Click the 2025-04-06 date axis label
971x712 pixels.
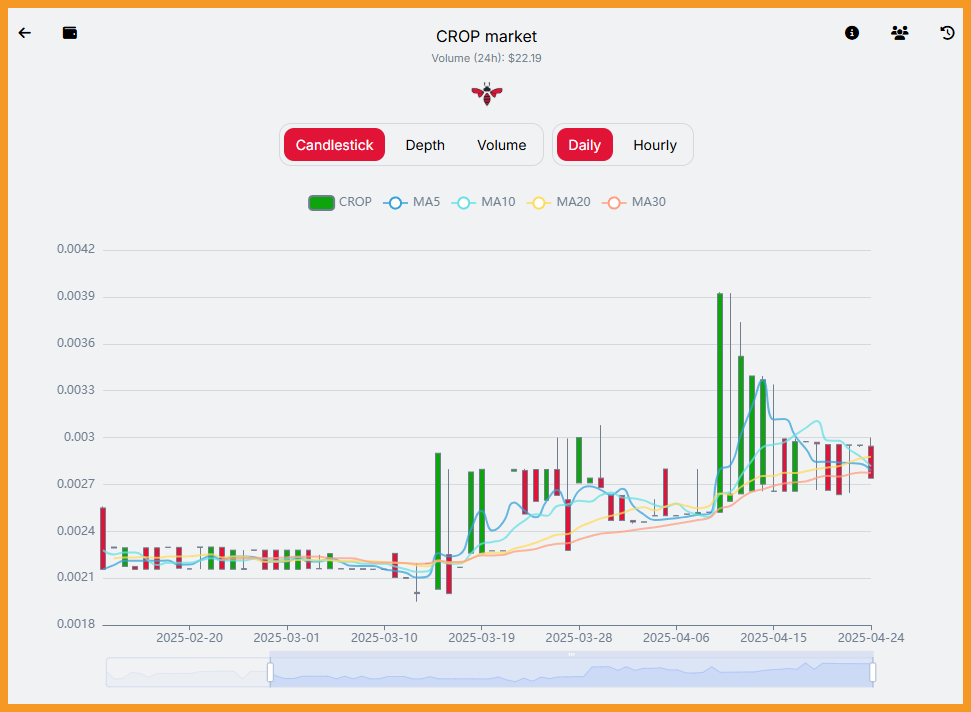point(676,638)
